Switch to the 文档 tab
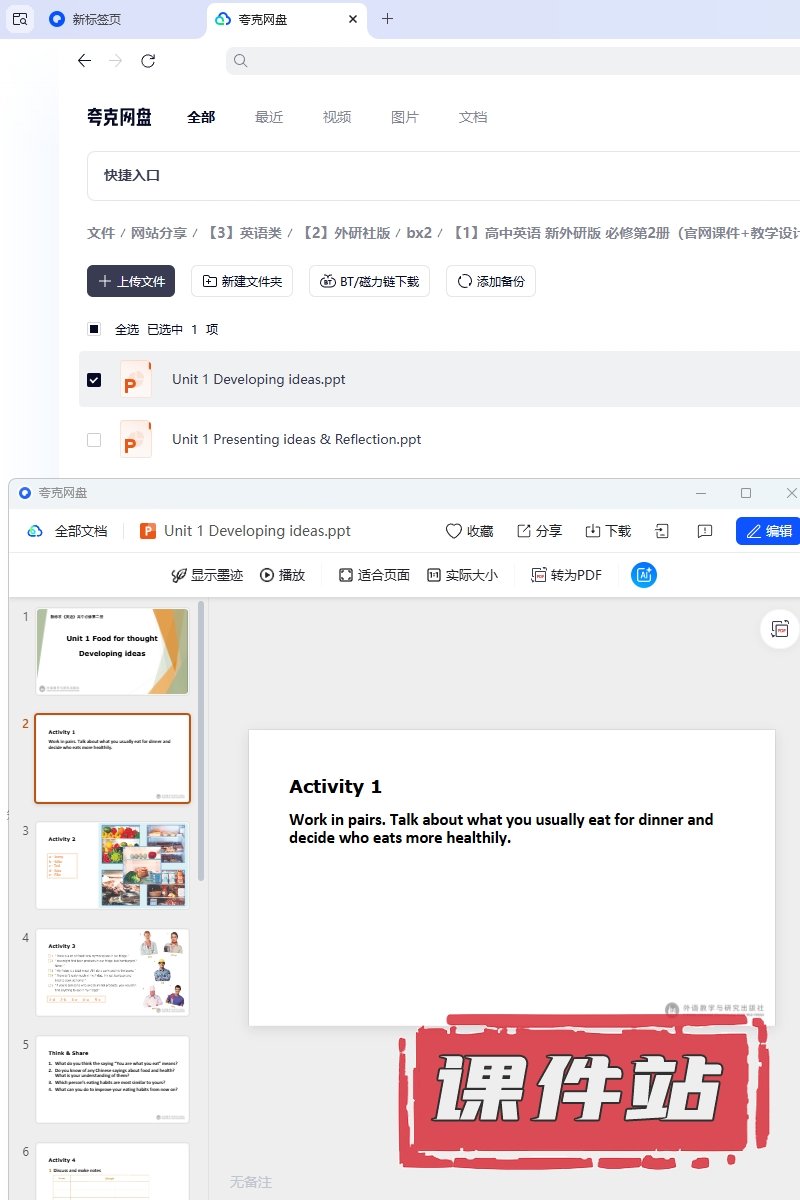Viewport: 800px width, 1200px height. [x=473, y=117]
